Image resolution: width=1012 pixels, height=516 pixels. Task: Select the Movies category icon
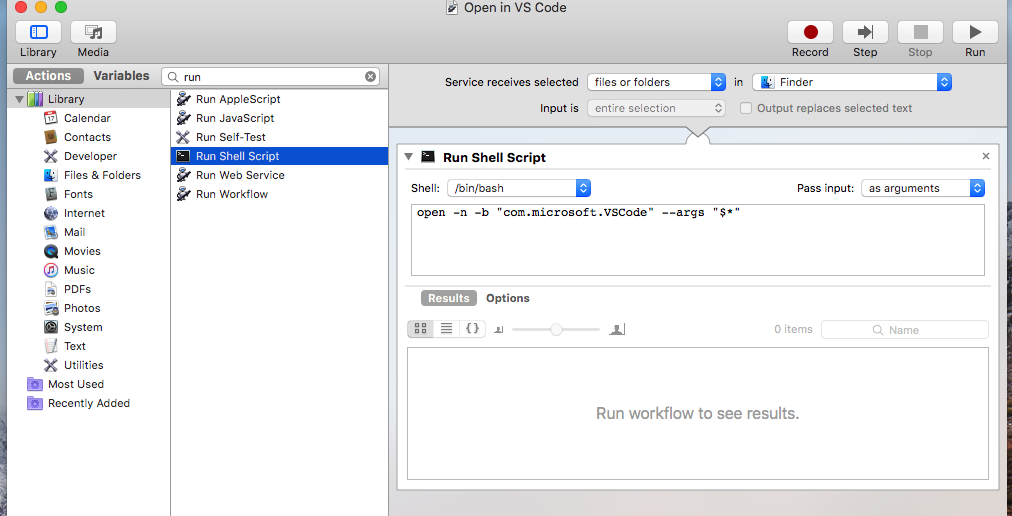click(x=51, y=251)
